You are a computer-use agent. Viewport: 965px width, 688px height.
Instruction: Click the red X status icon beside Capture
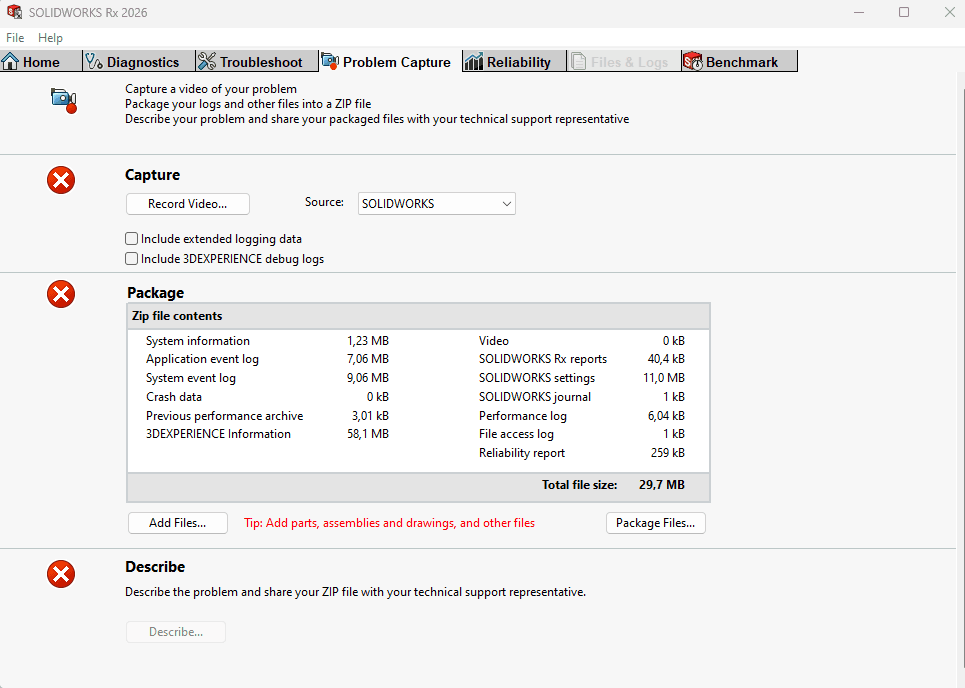click(x=61, y=180)
